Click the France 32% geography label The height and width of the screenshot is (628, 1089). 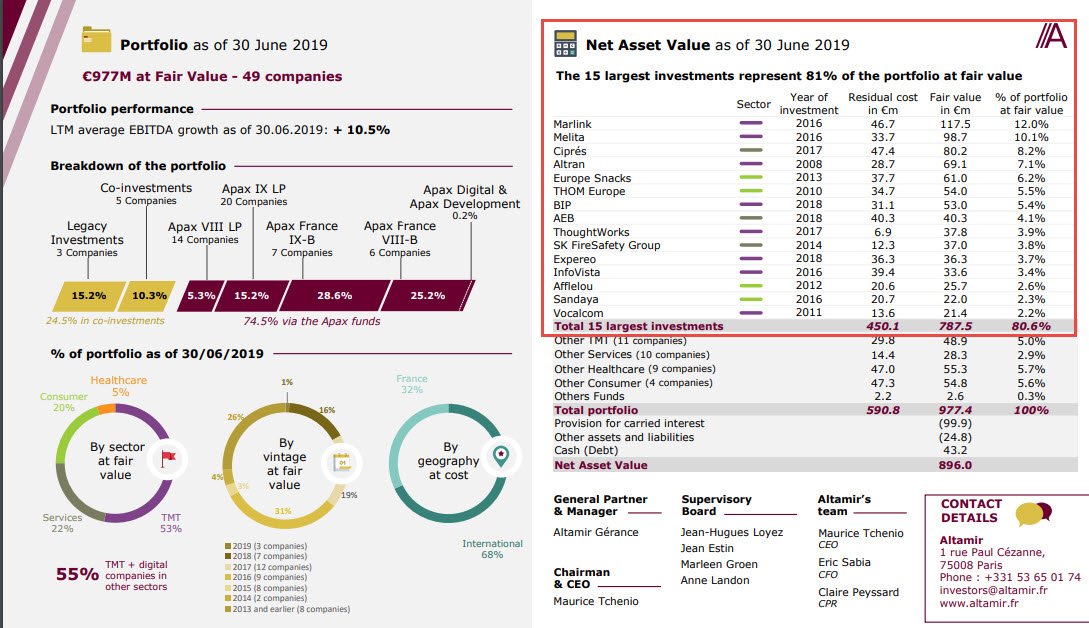(412, 384)
